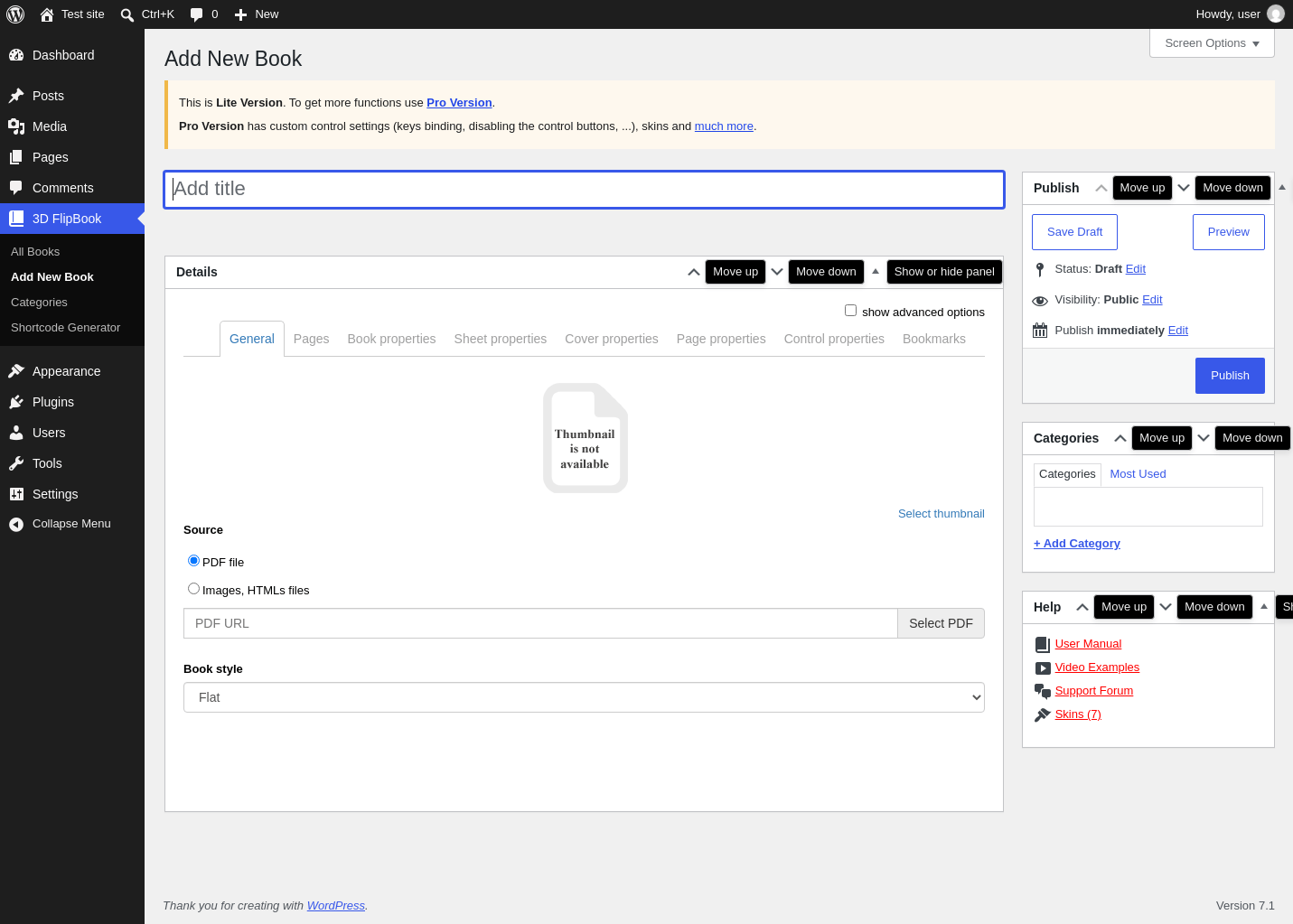This screenshot has height=924, width=1293.
Task: Enable show advanced options checkbox
Action: pyautogui.click(x=850, y=311)
